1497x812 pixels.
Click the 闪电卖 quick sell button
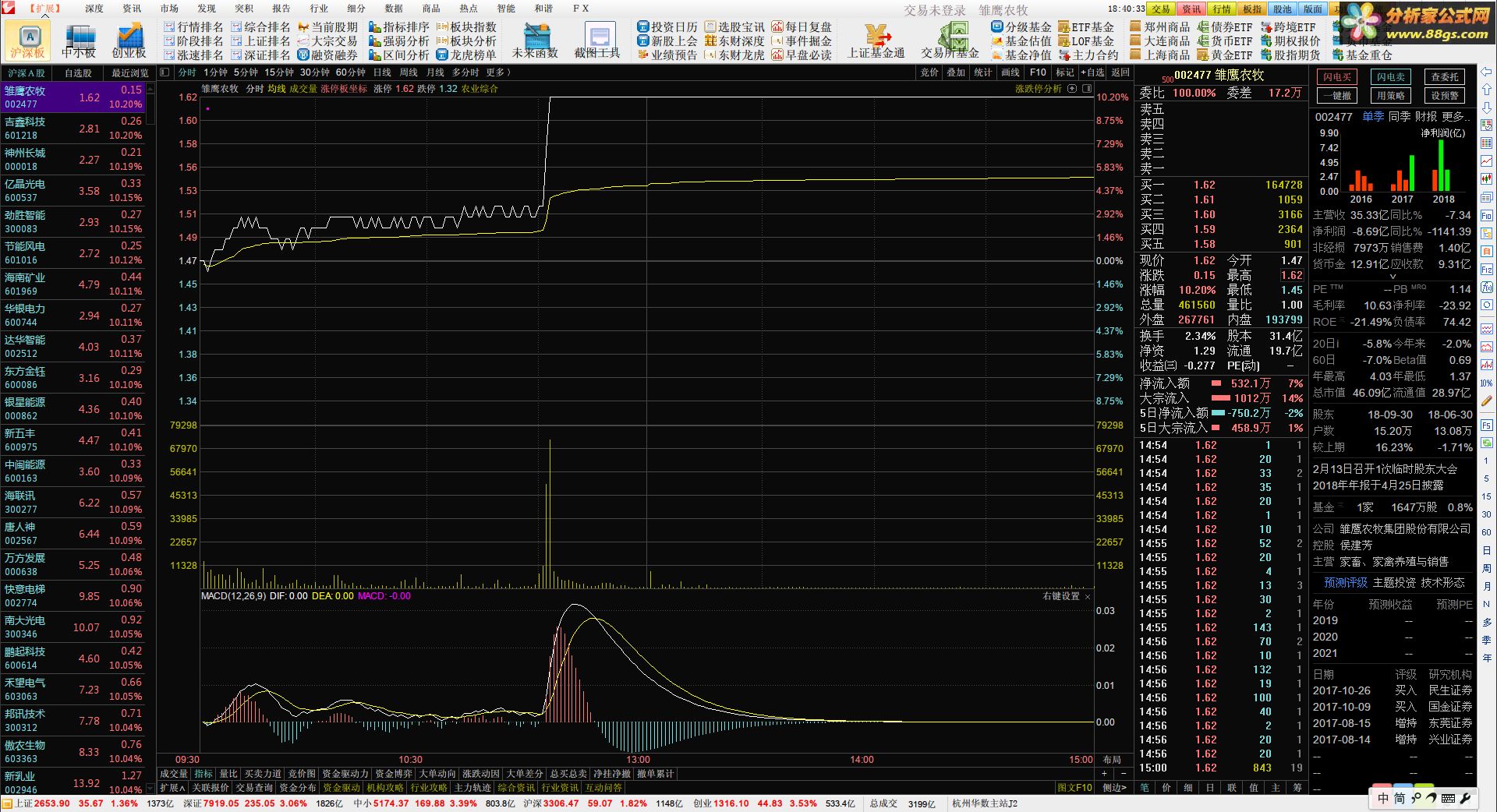point(1390,77)
